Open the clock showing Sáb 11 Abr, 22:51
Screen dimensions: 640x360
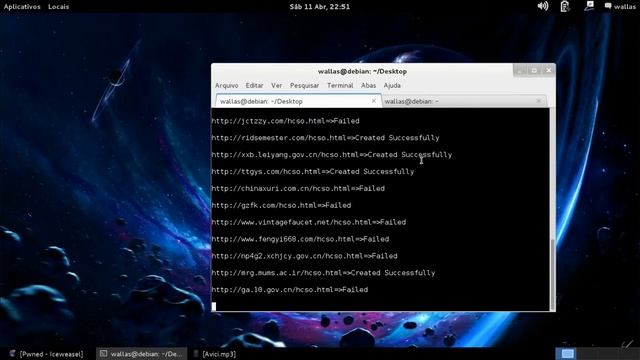tap(320, 7)
